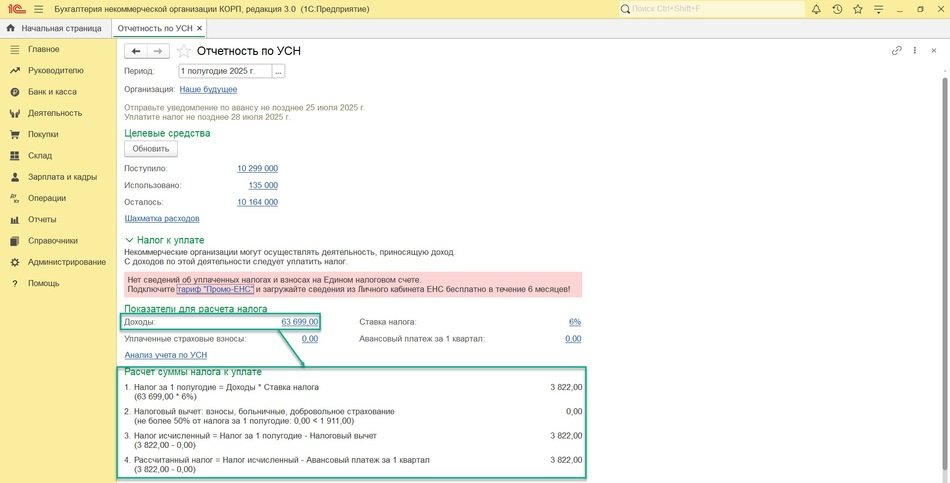
Task: Click the back arrow navigation button
Action: (x=136, y=51)
